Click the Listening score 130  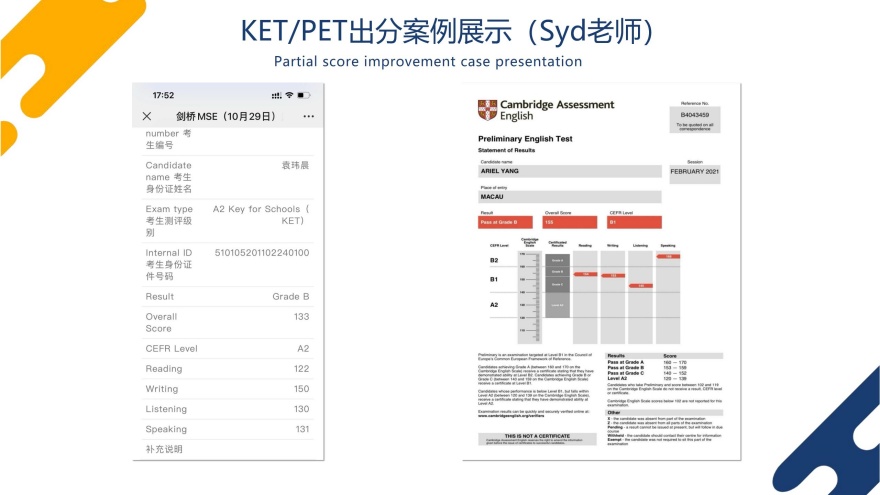tap(301, 409)
